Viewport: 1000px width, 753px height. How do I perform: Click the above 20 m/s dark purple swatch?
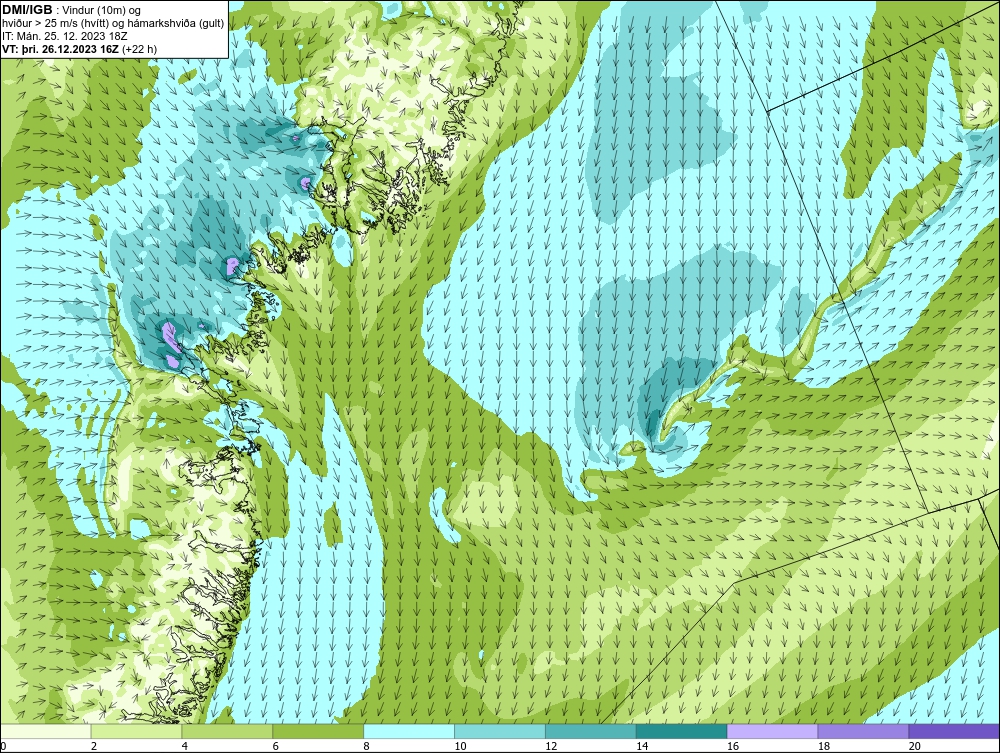coord(954,731)
